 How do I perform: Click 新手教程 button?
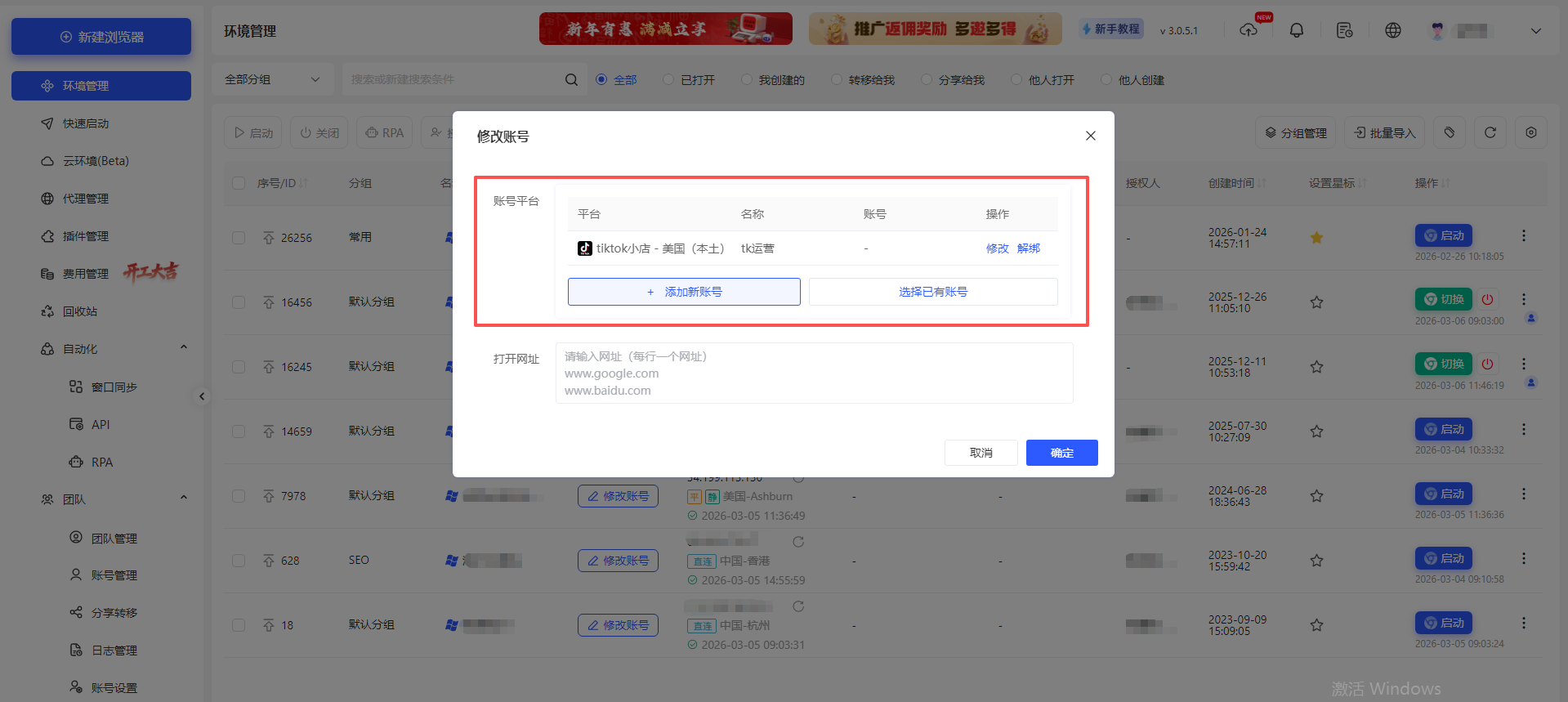[x=1110, y=29]
